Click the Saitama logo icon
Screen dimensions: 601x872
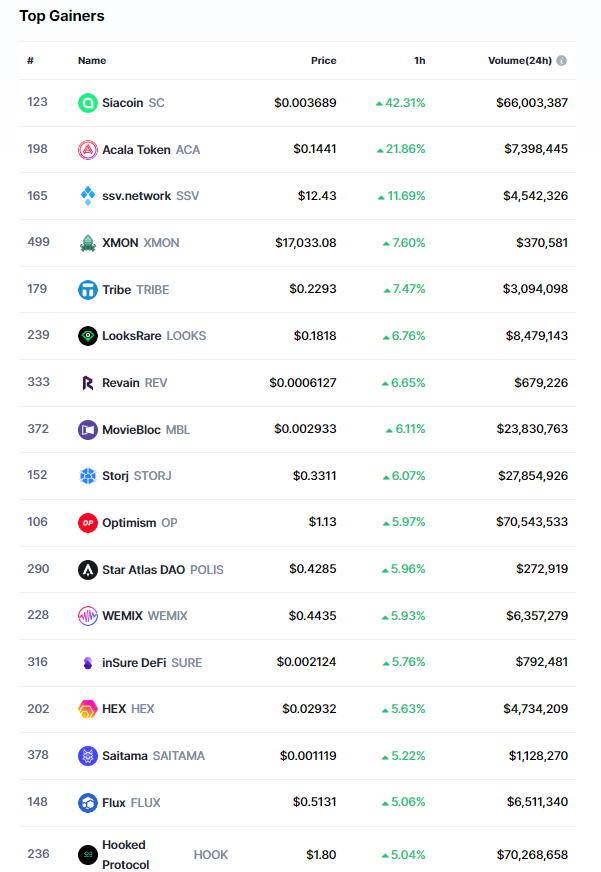[x=88, y=756]
